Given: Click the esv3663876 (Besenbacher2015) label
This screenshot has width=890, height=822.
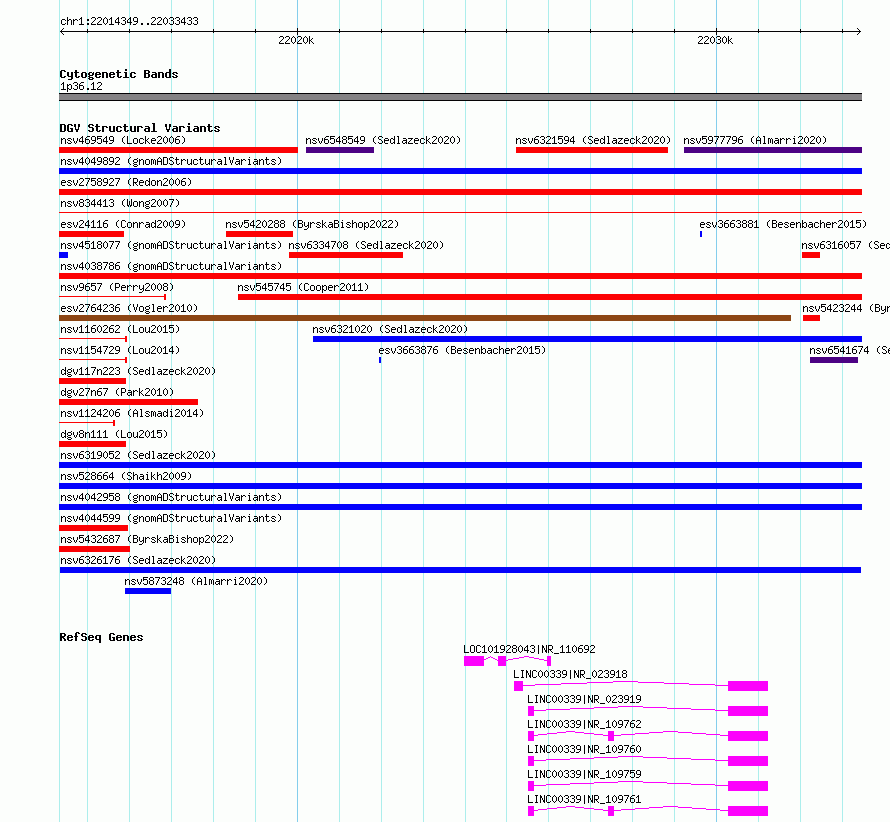Looking at the screenshot, I should coord(462,350).
